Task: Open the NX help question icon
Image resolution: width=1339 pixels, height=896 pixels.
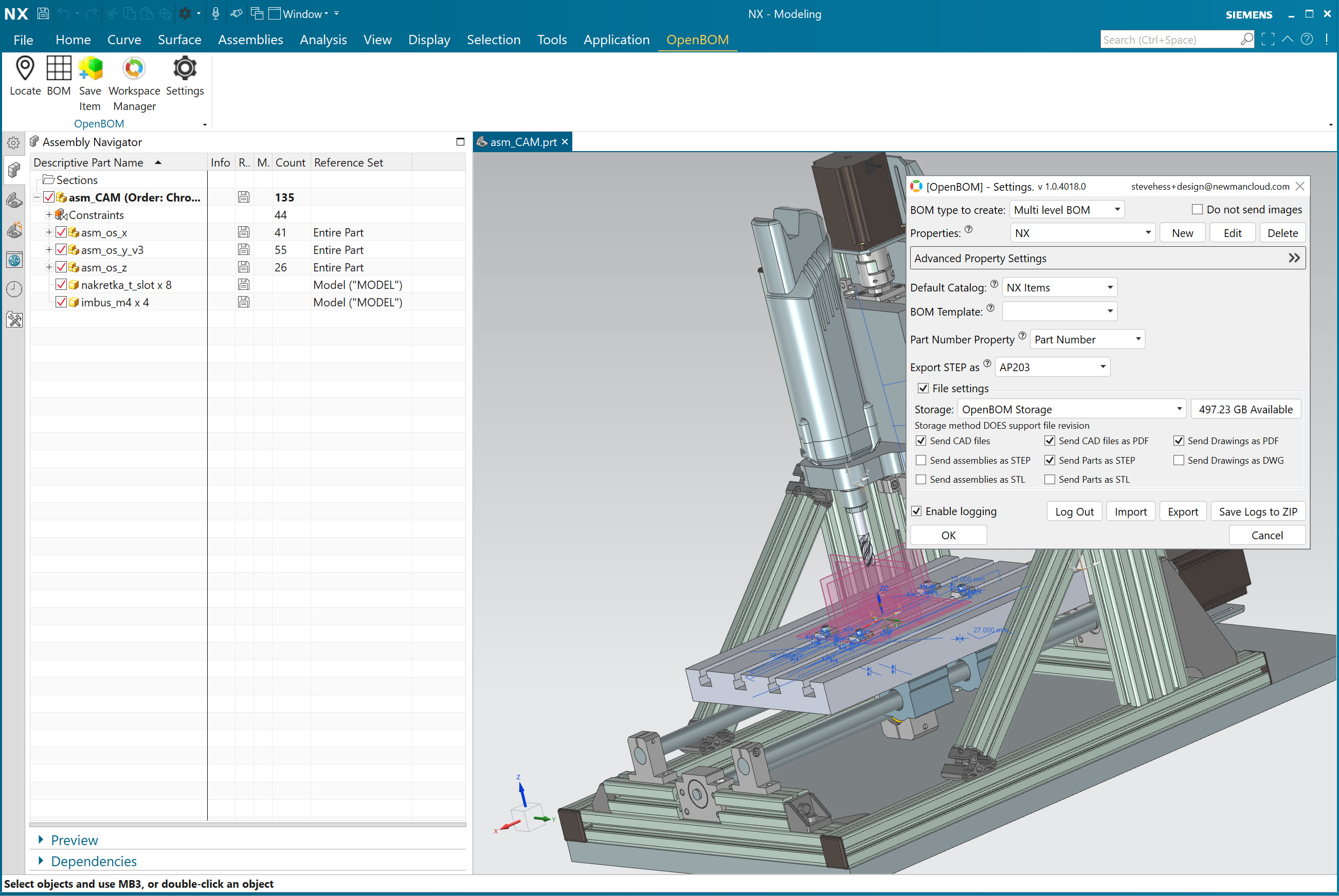Action: pyautogui.click(x=1307, y=40)
